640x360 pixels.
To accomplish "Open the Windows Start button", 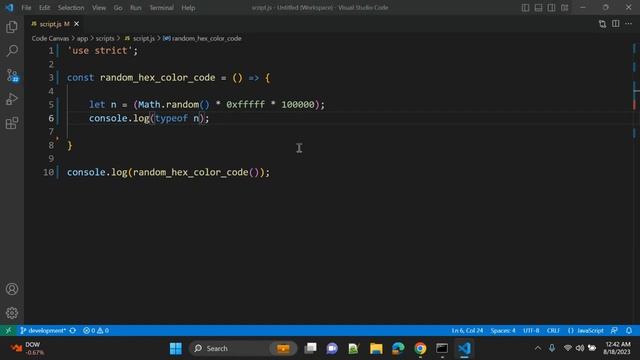I will tap(176, 348).
